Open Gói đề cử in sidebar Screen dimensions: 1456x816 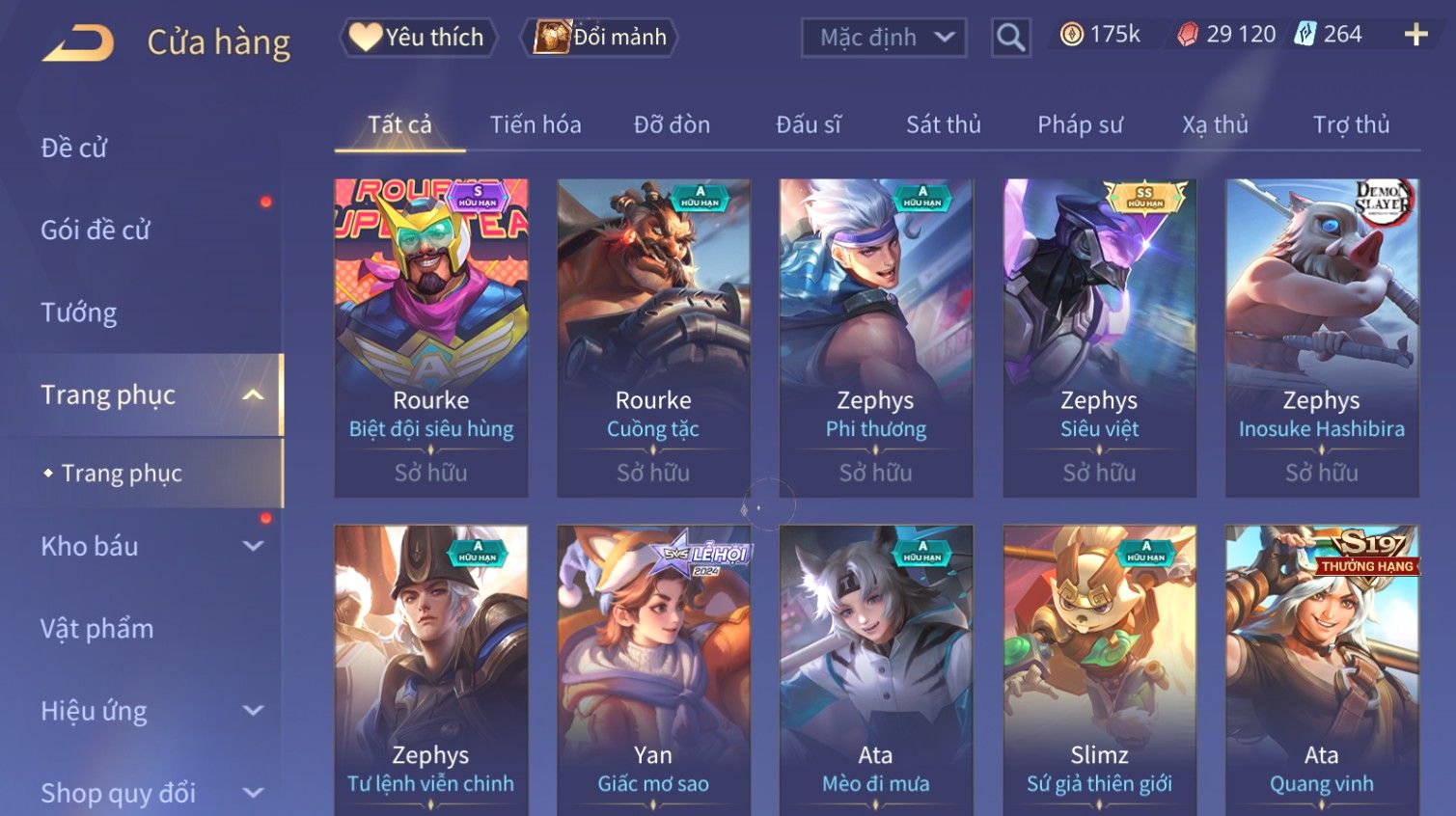[96, 230]
